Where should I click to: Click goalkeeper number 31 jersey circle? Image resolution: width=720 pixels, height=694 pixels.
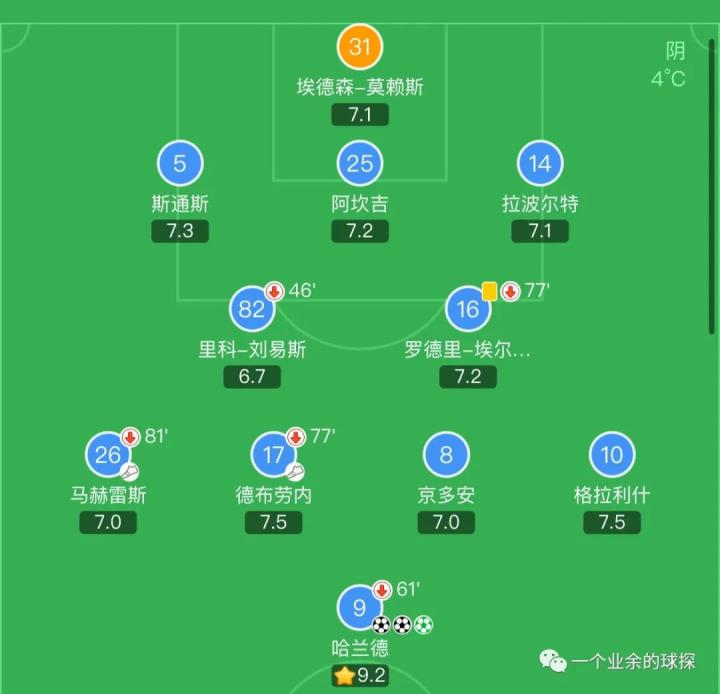(360, 47)
